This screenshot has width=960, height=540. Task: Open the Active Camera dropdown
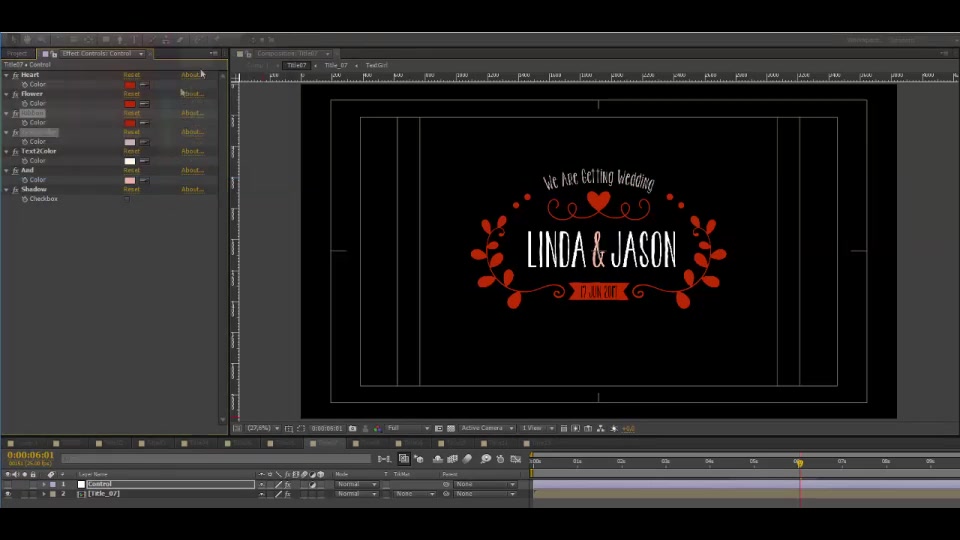pyautogui.click(x=487, y=429)
